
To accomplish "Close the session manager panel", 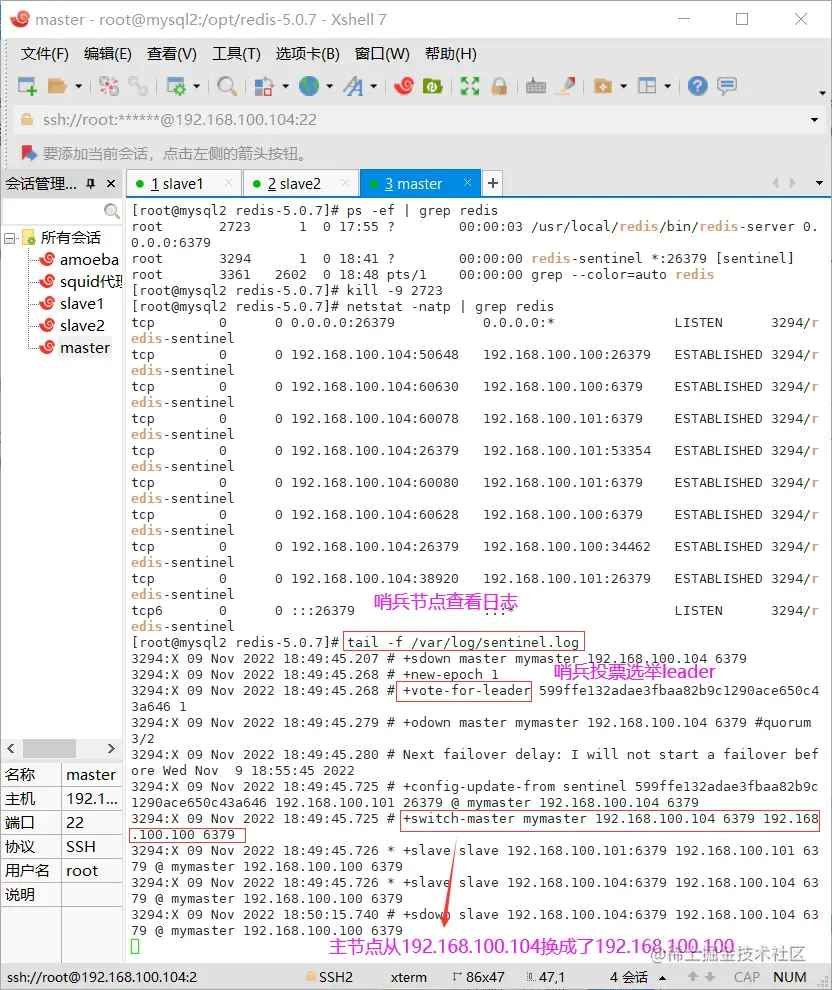I will 111,184.
